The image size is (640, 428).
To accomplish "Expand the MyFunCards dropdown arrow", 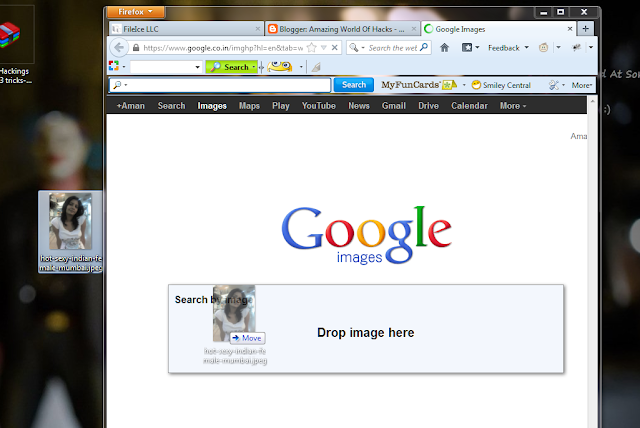I will click(464, 85).
